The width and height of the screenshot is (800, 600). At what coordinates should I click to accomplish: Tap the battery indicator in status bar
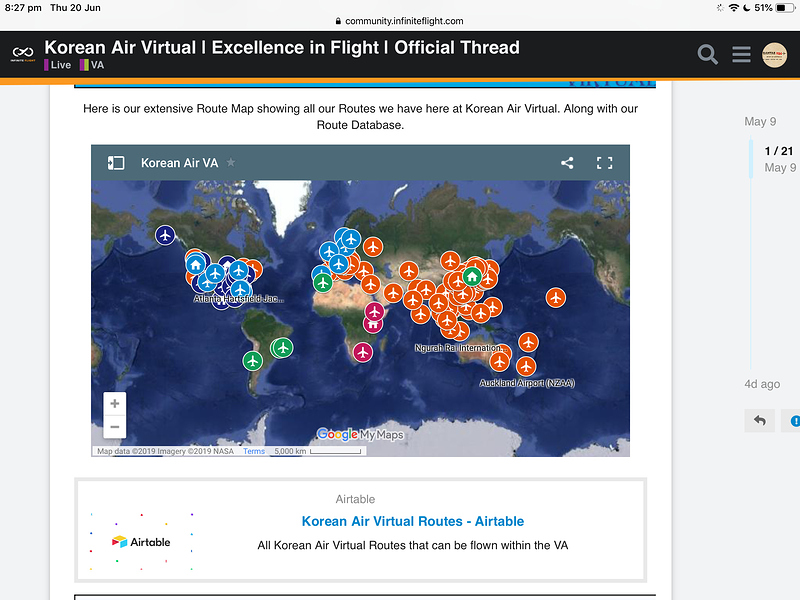point(785,8)
